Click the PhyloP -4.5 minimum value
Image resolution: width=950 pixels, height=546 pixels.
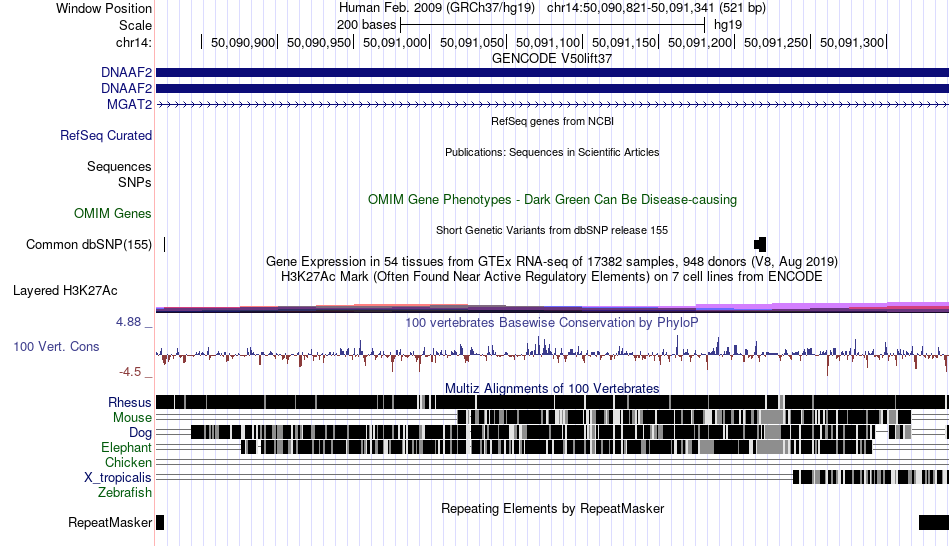[x=130, y=371]
